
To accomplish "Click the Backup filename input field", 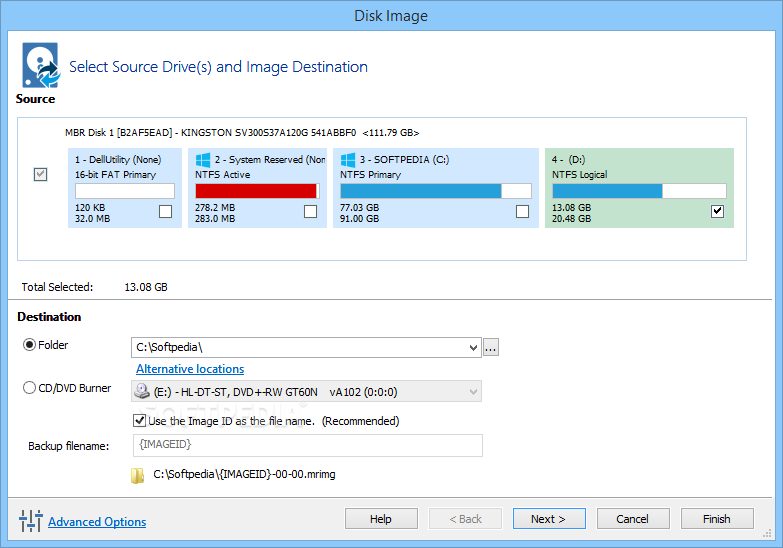I will [308, 445].
